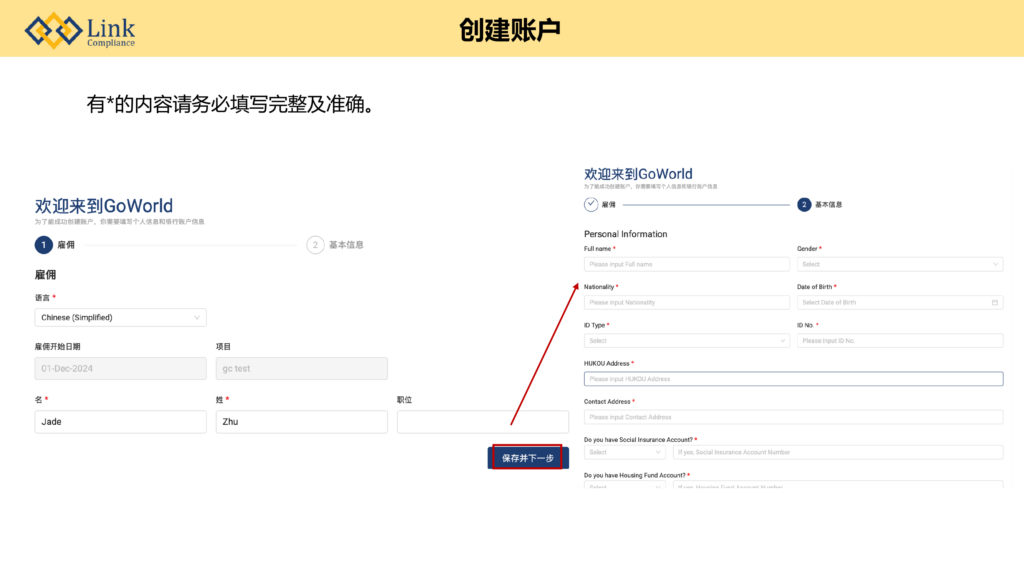
Task: Click step 2 circle in right form
Action: pos(804,204)
